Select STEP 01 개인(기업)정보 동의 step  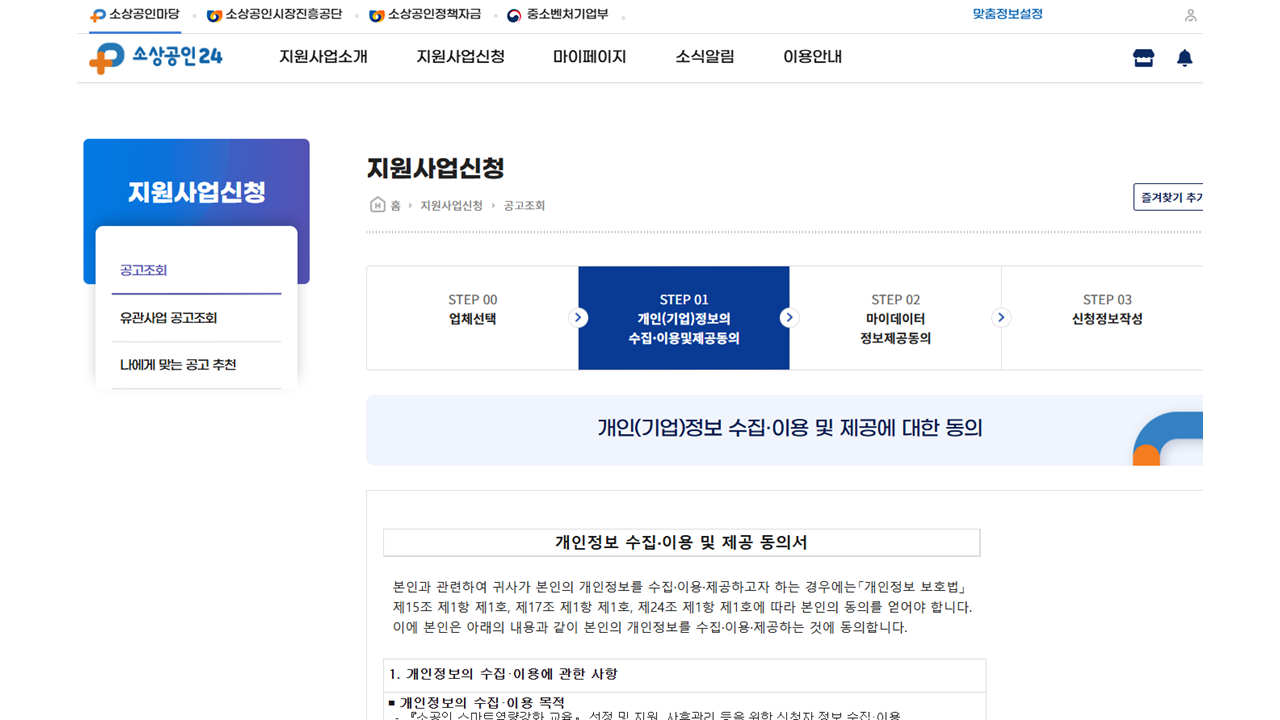[x=684, y=318]
